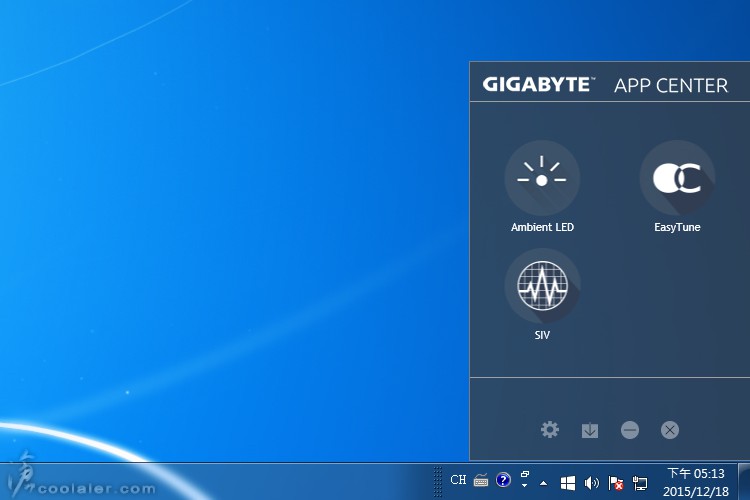This screenshot has height=500, width=750.
Task: Click the CH language indicator in taskbar
Action: tap(458, 479)
